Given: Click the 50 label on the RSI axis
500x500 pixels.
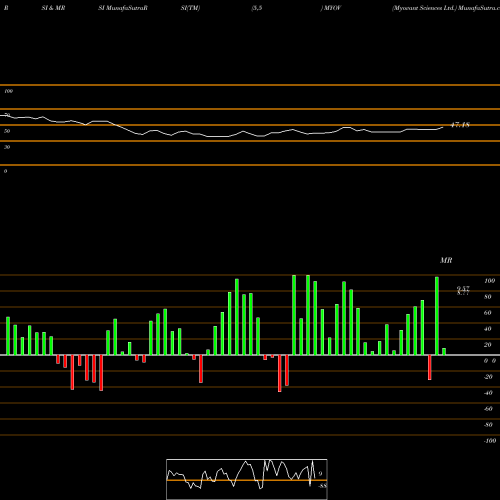Looking at the screenshot, I should (7, 131).
